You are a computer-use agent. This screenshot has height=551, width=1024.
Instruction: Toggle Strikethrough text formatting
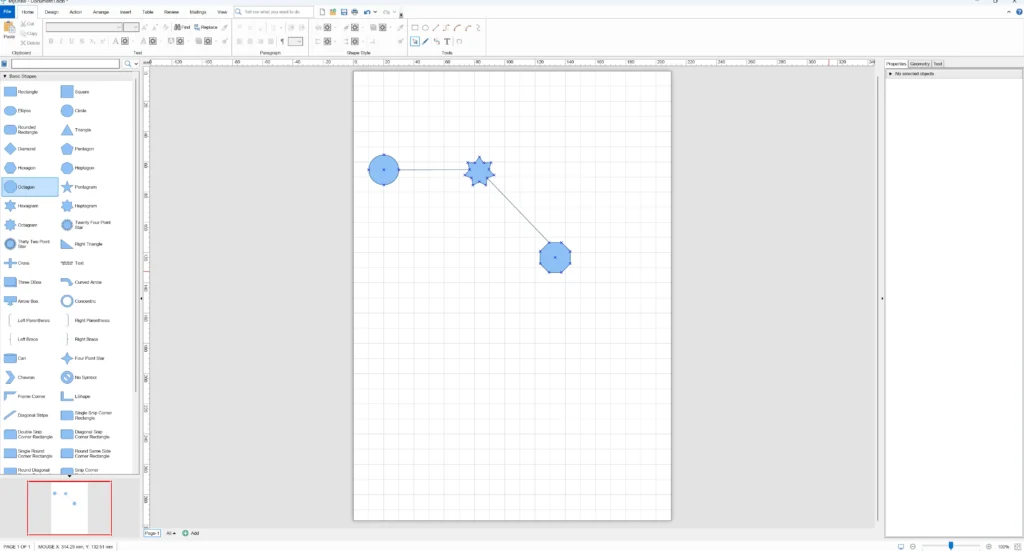(x=82, y=41)
